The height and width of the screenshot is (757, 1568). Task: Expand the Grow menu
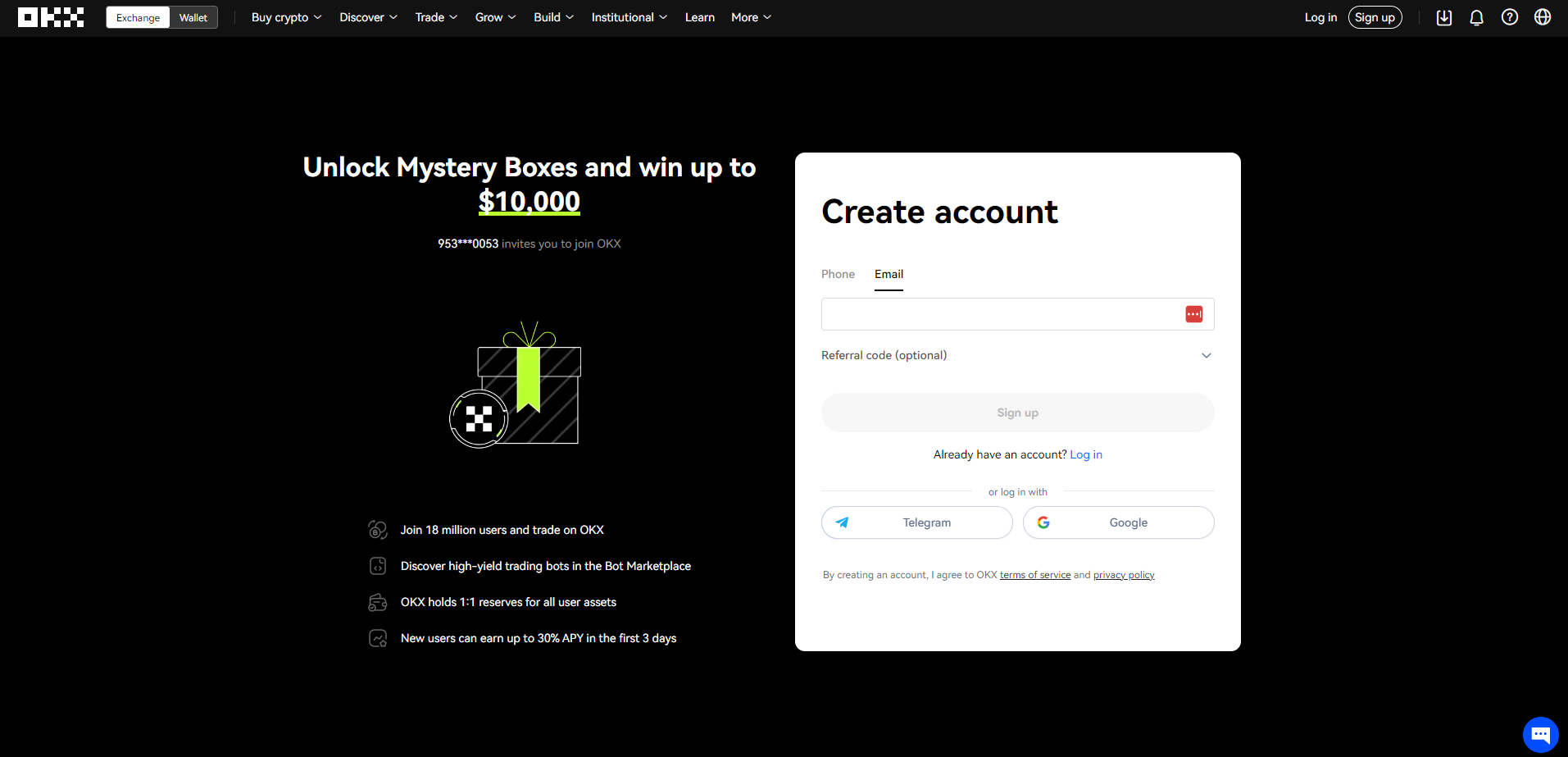(x=495, y=17)
